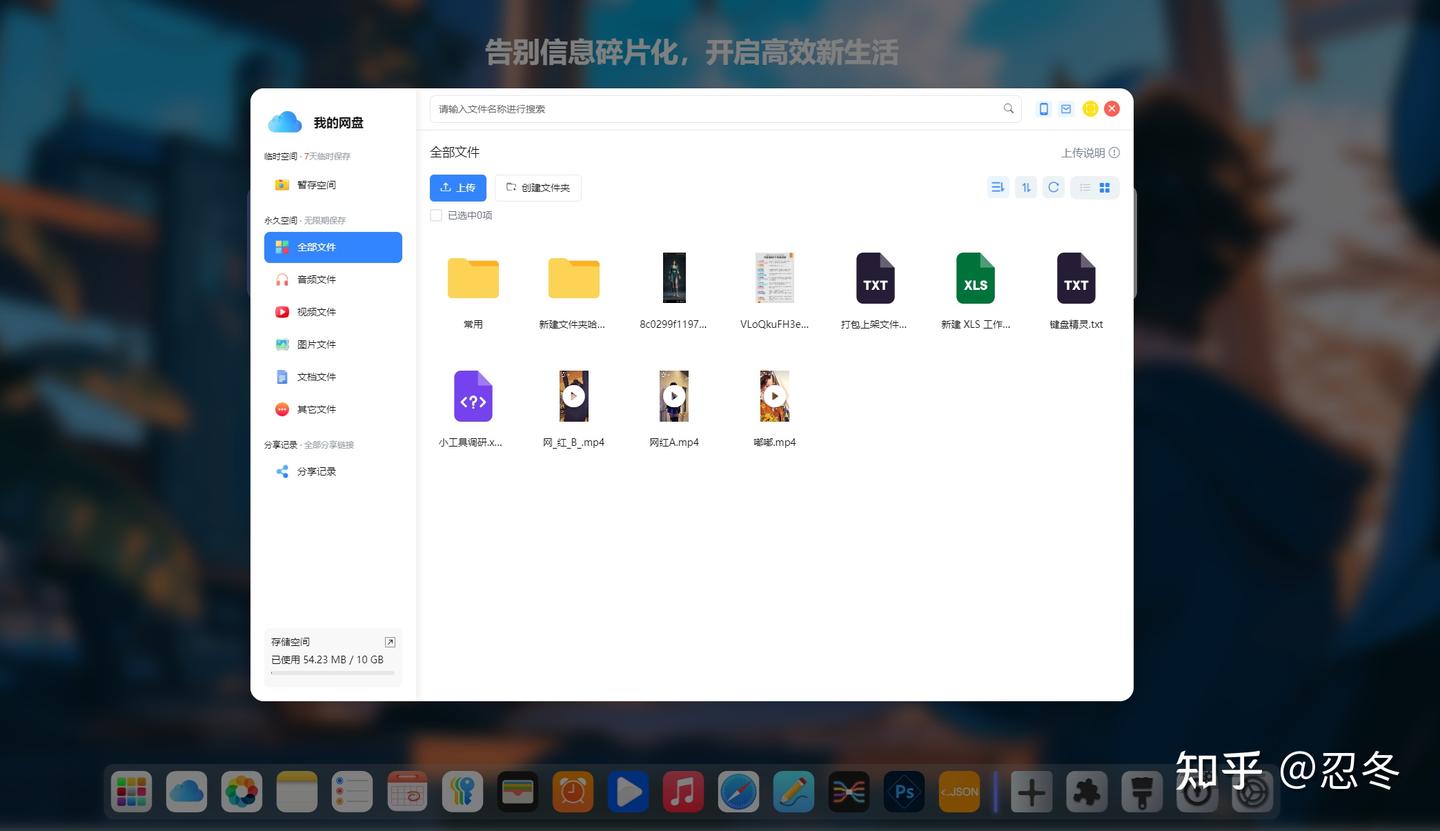Click the 创建文件夹 button

[x=538, y=188]
